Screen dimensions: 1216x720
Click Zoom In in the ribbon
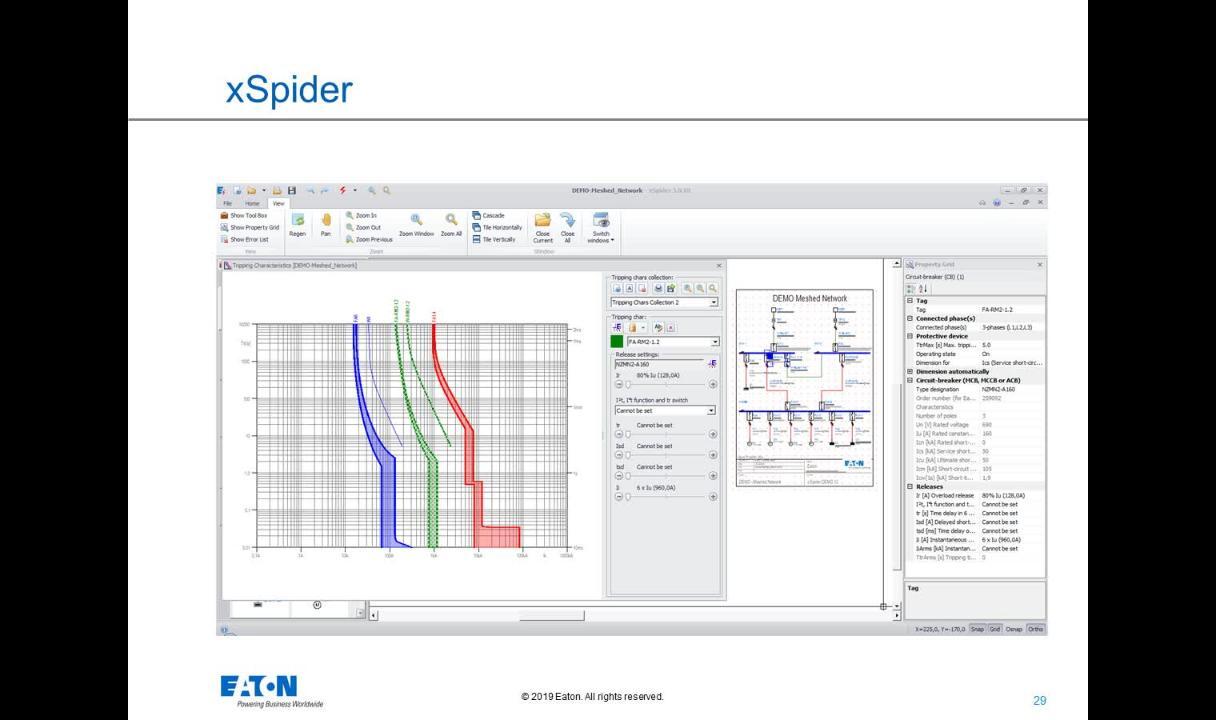click(360, 215)
